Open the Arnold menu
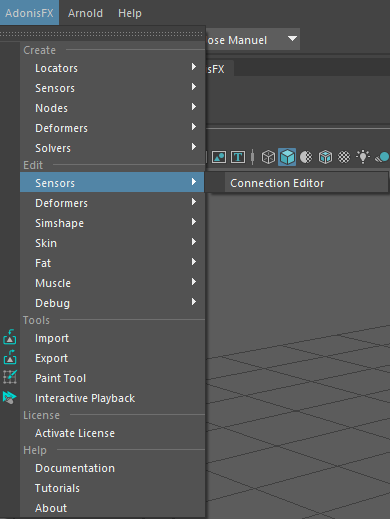 tap(85, 13)
